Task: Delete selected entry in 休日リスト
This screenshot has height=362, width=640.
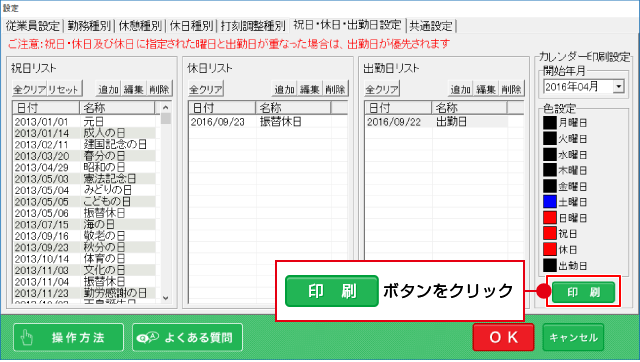Action: pyautogui.click(x=336, y=89)
